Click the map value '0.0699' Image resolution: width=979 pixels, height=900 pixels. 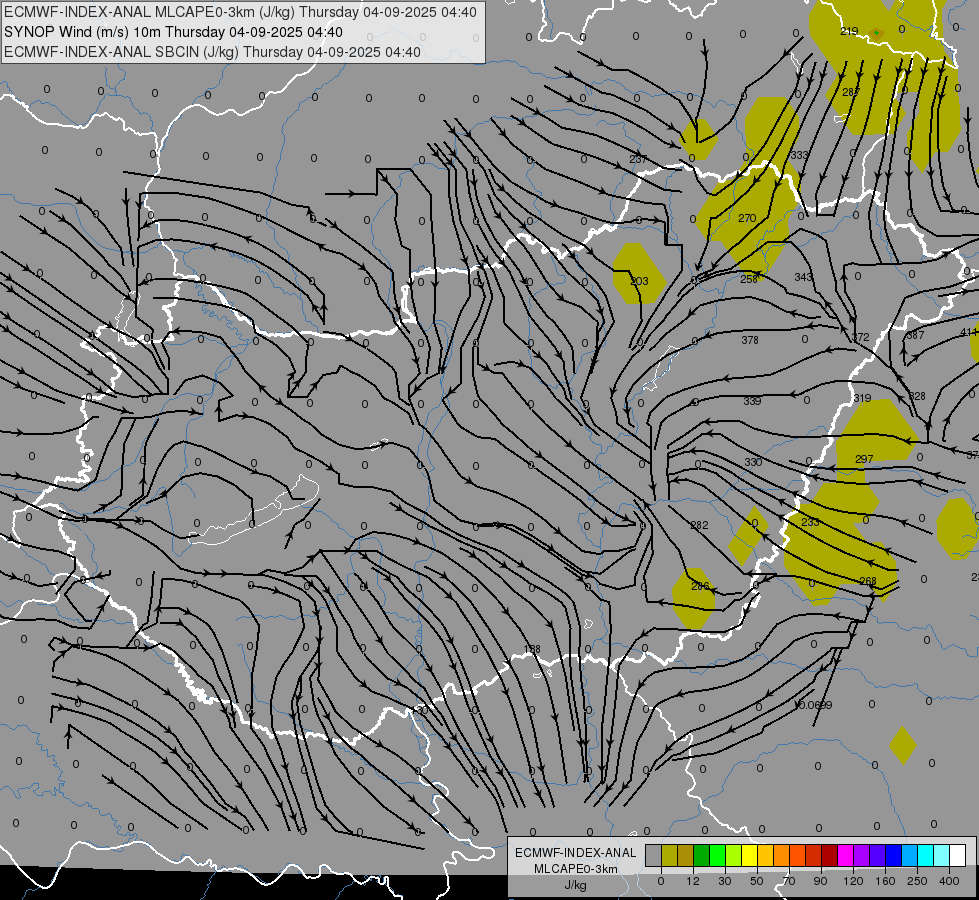(x=814, y=705)
